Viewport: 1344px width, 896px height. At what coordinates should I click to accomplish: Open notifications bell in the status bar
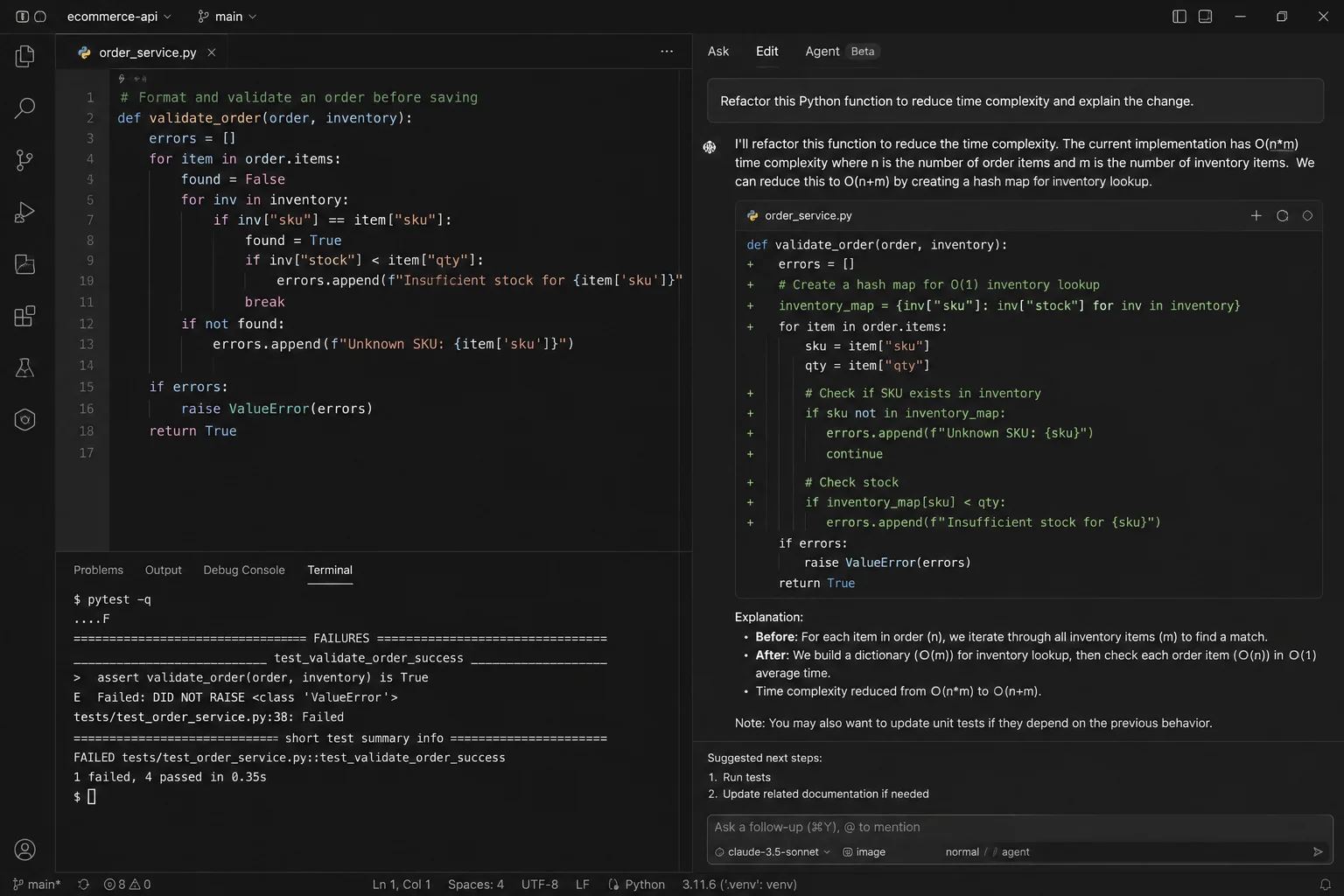pyautogui.click(x=1326, y=885)
